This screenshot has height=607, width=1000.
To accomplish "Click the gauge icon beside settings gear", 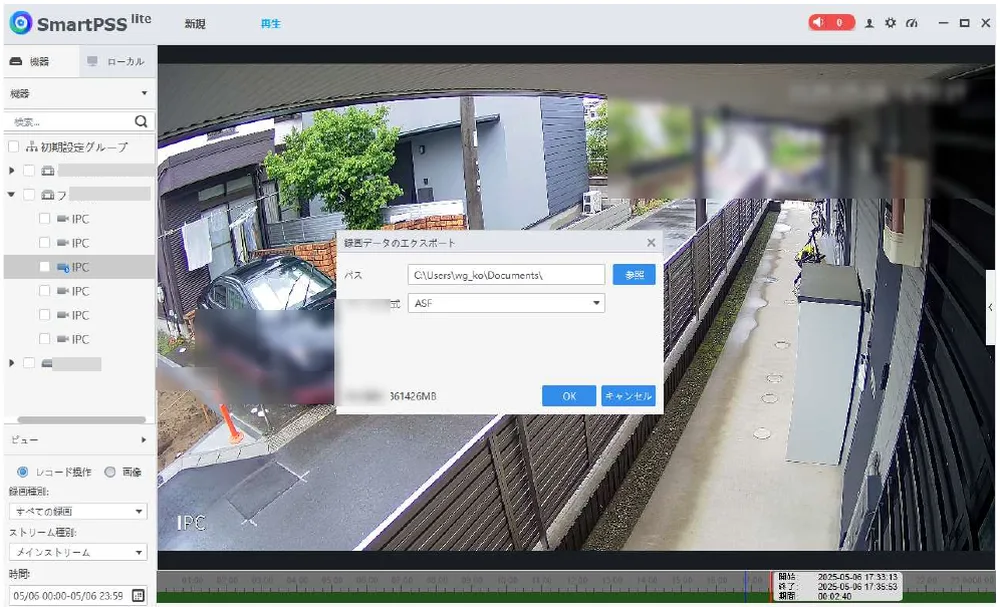I will 912,24.
